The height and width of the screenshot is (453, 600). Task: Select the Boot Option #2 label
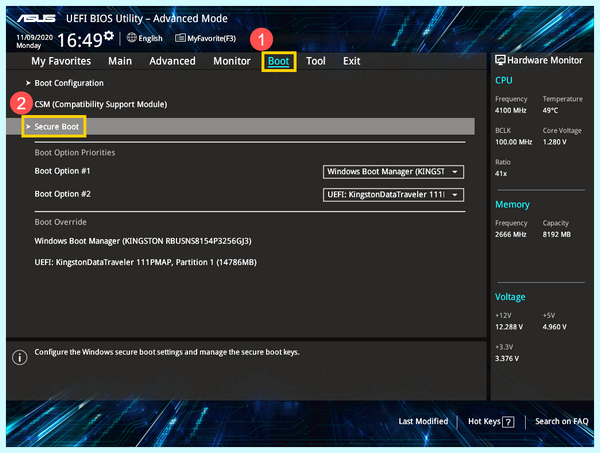(63, 194)
